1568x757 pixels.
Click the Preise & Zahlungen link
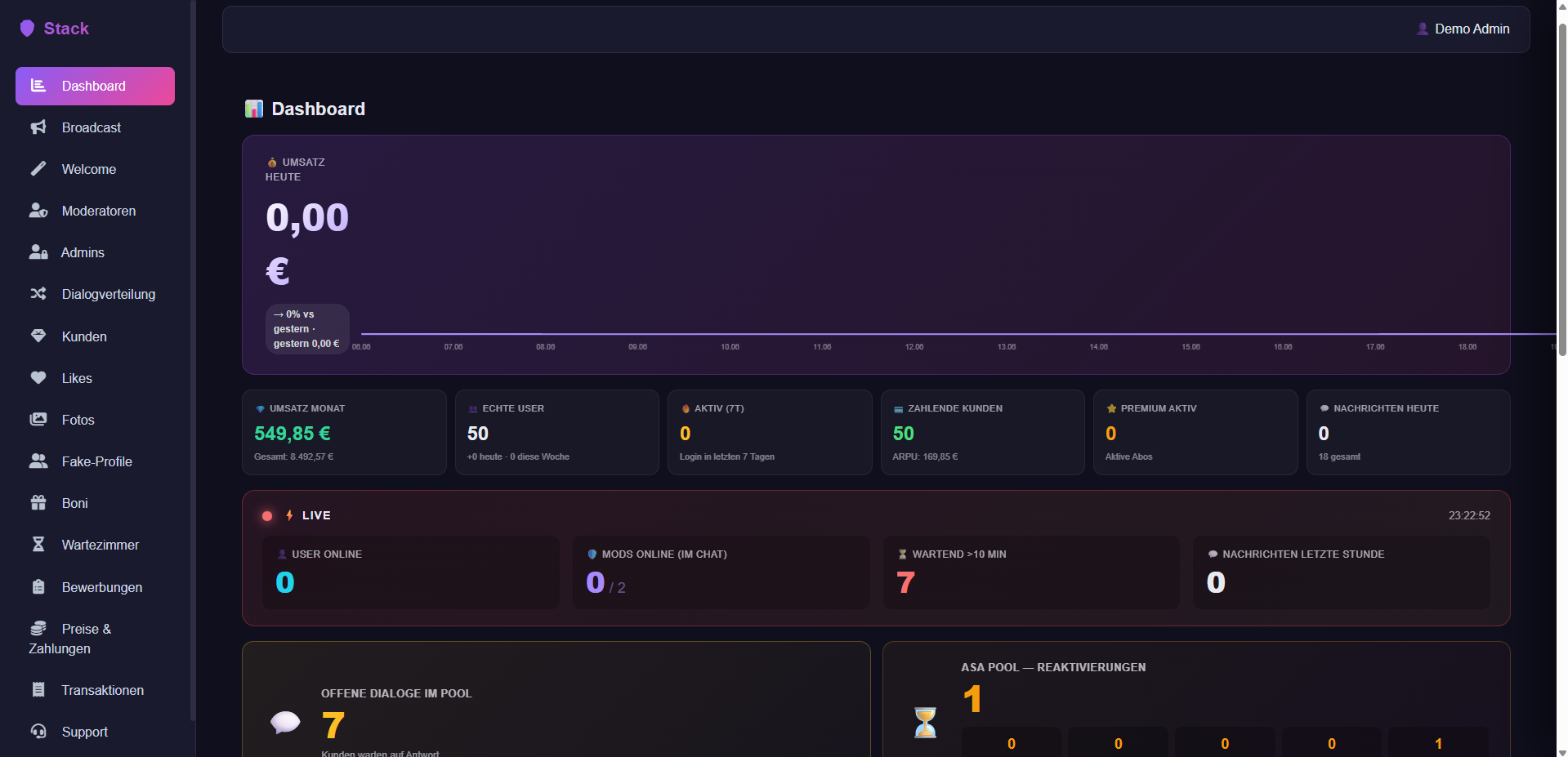pos(95,639)
